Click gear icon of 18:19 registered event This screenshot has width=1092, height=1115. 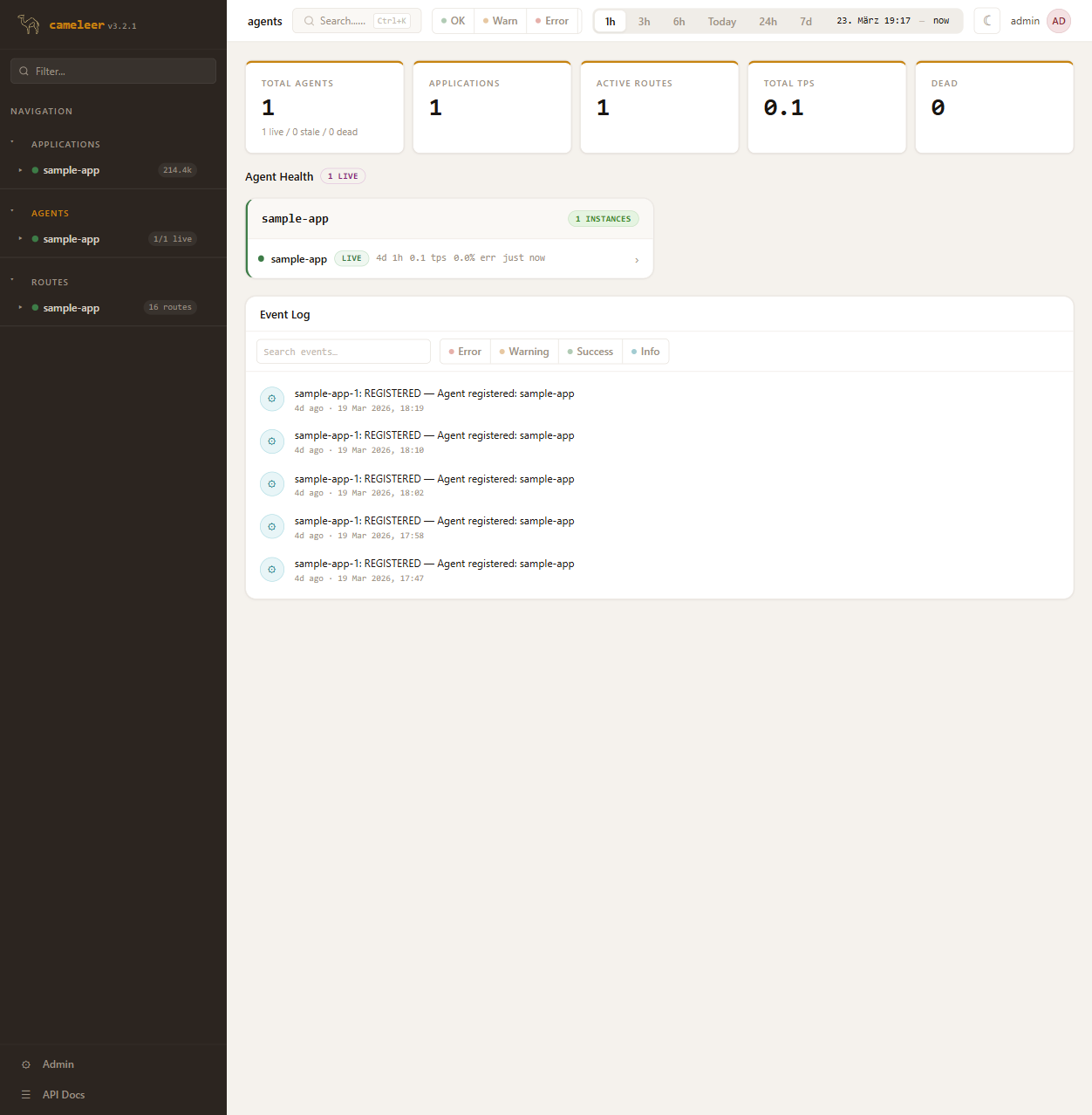272,399
